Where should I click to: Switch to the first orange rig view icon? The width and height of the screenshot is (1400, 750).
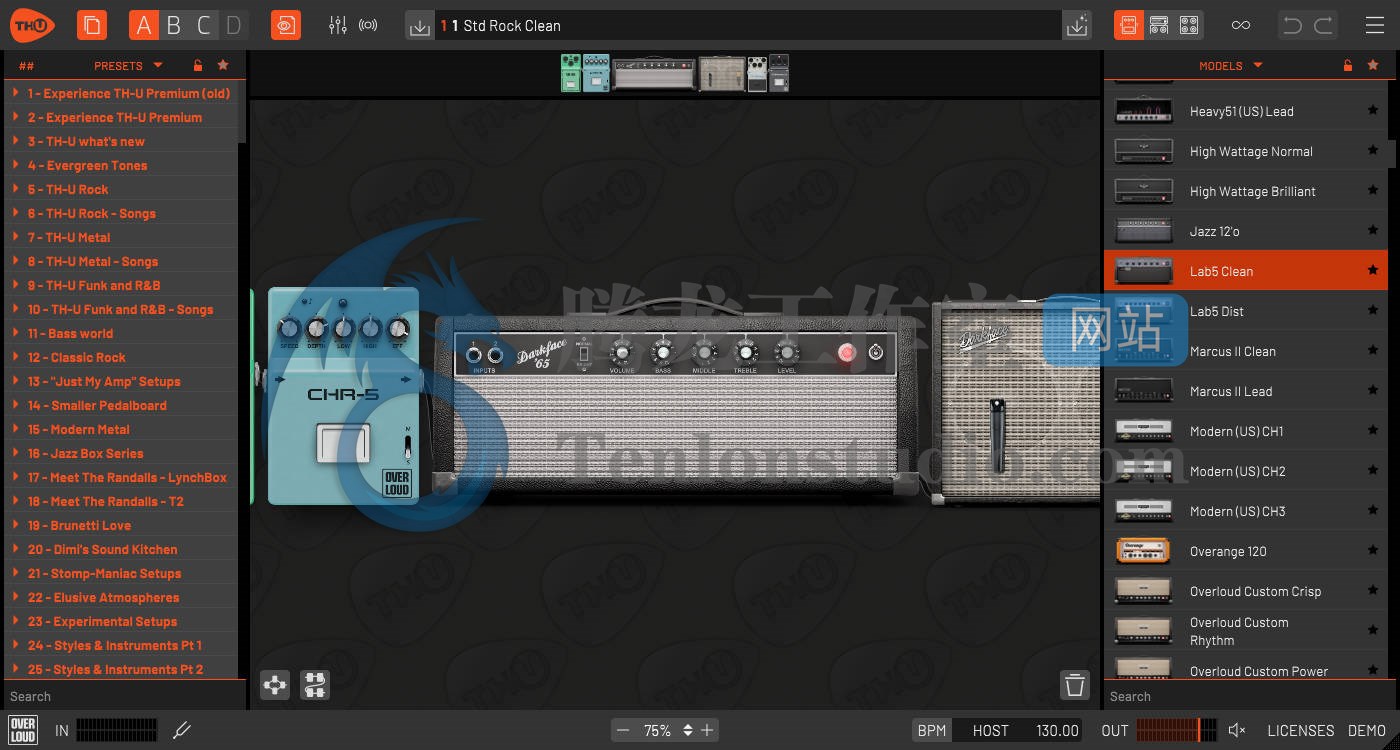coord(1129,25)
